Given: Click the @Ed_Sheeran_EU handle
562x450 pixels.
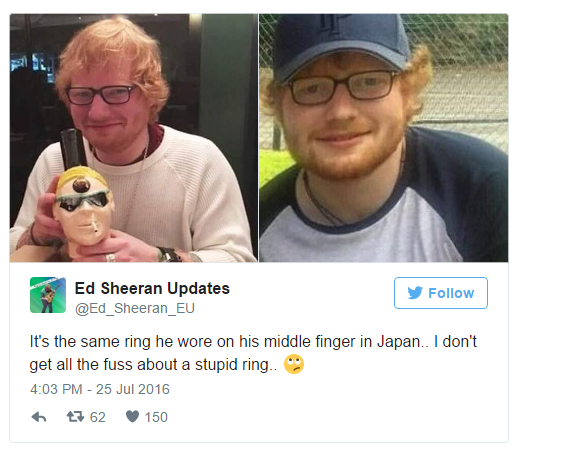Looking at the screenshot, I should pyautogui.click(x=134, y=308).
